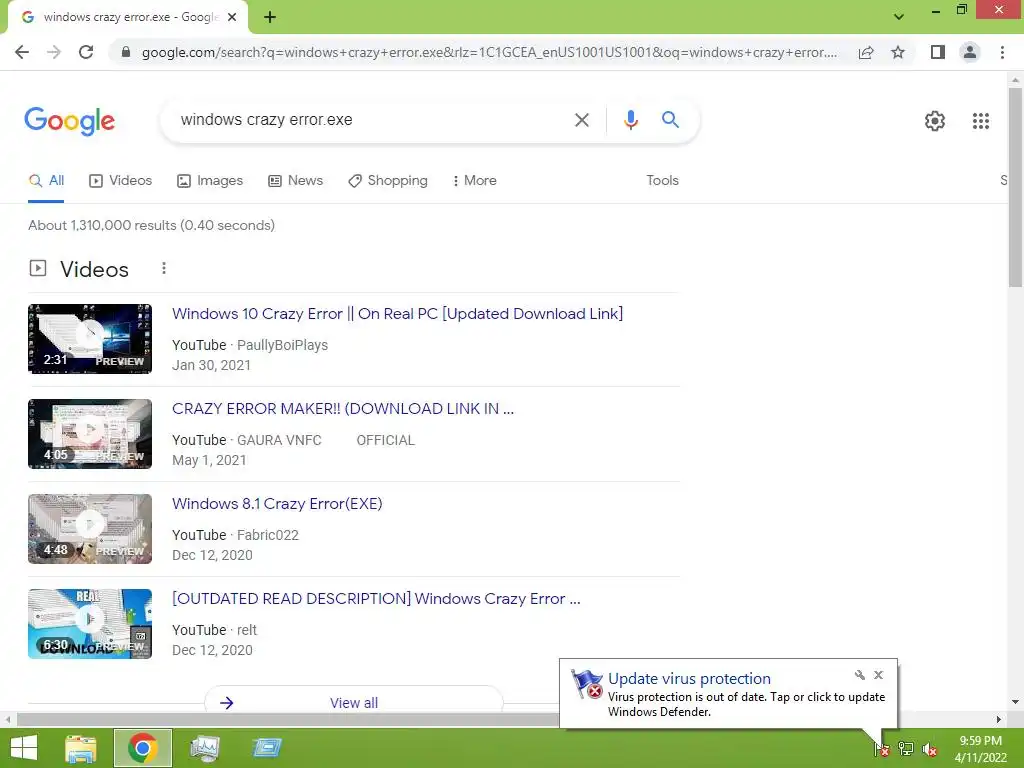Open 'CRAZY ERROR MAKER!!' video link
Viewport: 1024px width, 768px height.
click(x=343, y=409)
